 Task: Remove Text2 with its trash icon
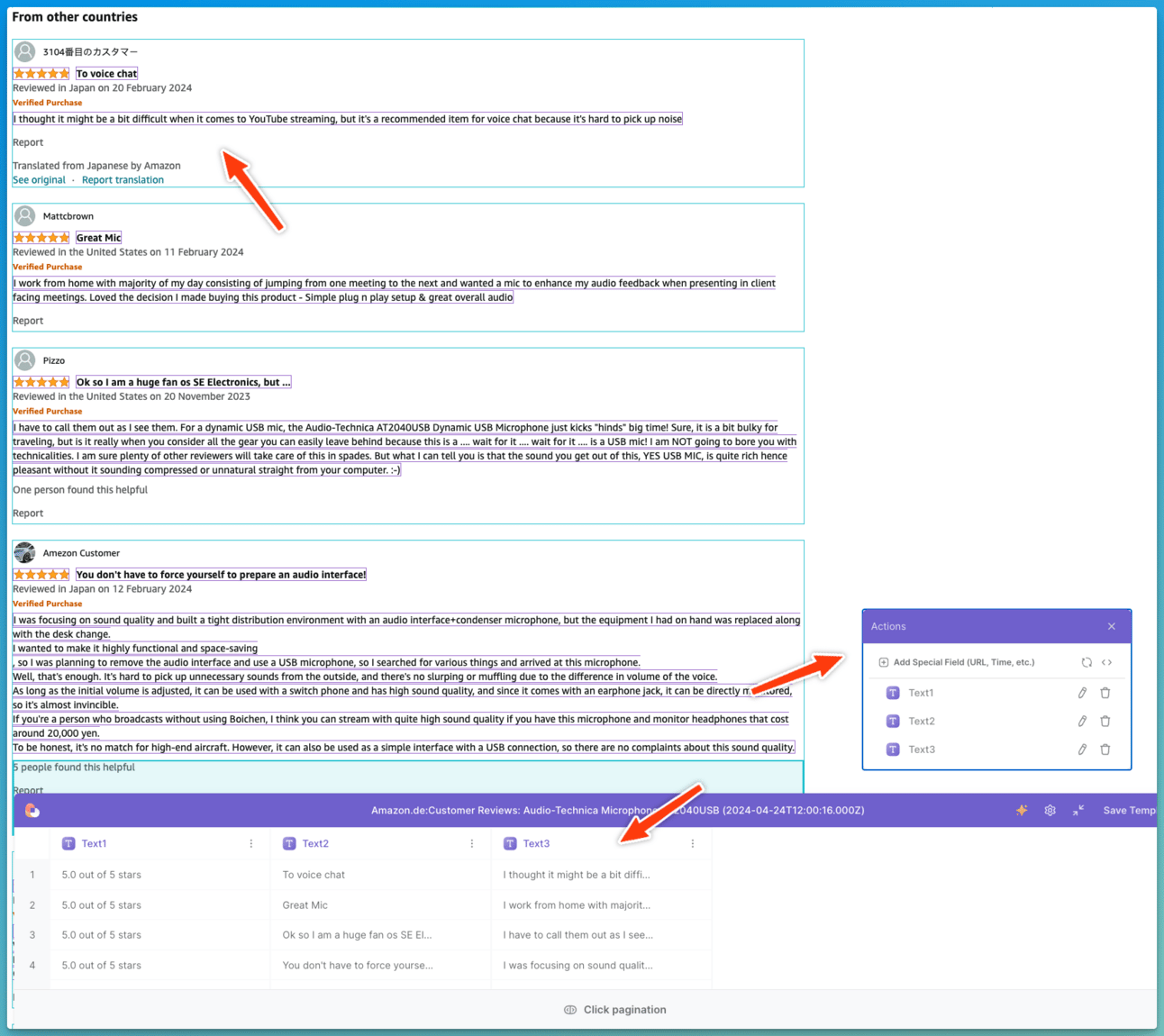tap(1105, 721)
